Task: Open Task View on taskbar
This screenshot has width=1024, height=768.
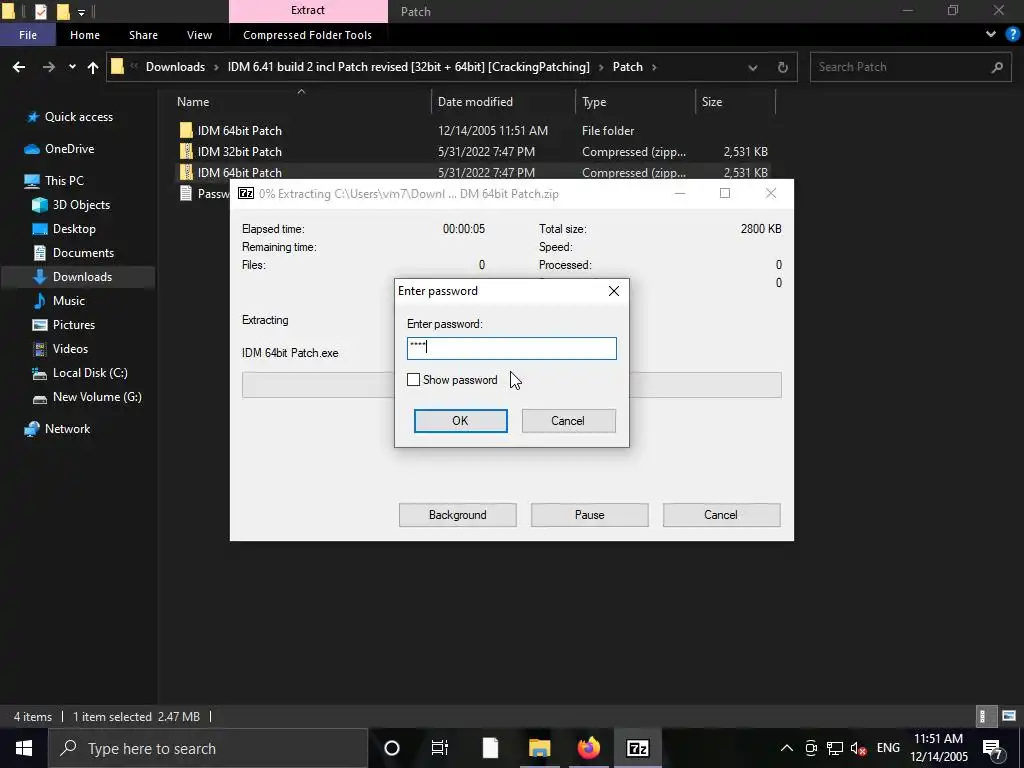Action: tap(440, 748)
